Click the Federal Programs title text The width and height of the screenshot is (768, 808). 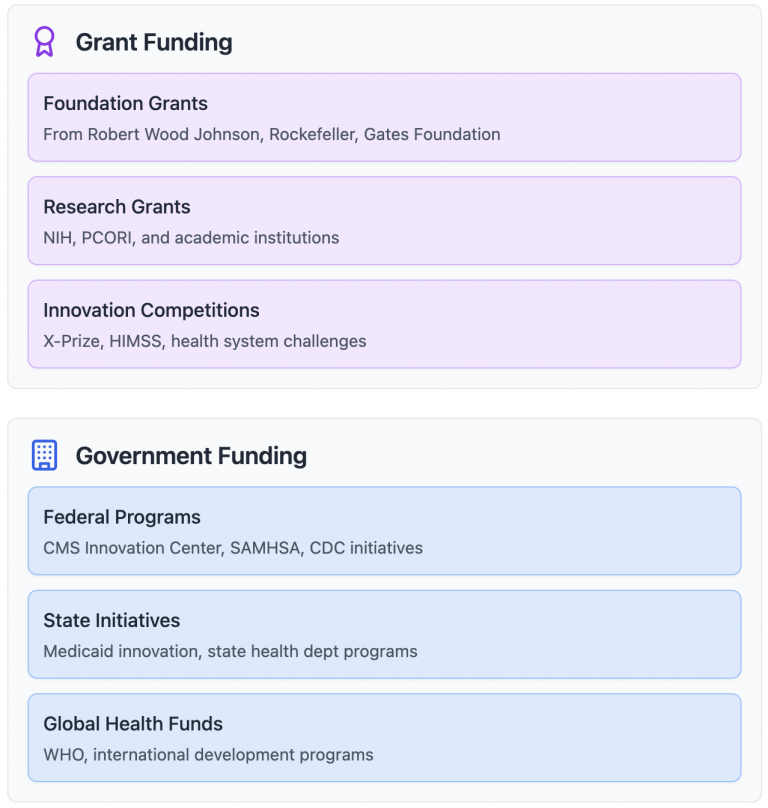[x=122, y=517]
